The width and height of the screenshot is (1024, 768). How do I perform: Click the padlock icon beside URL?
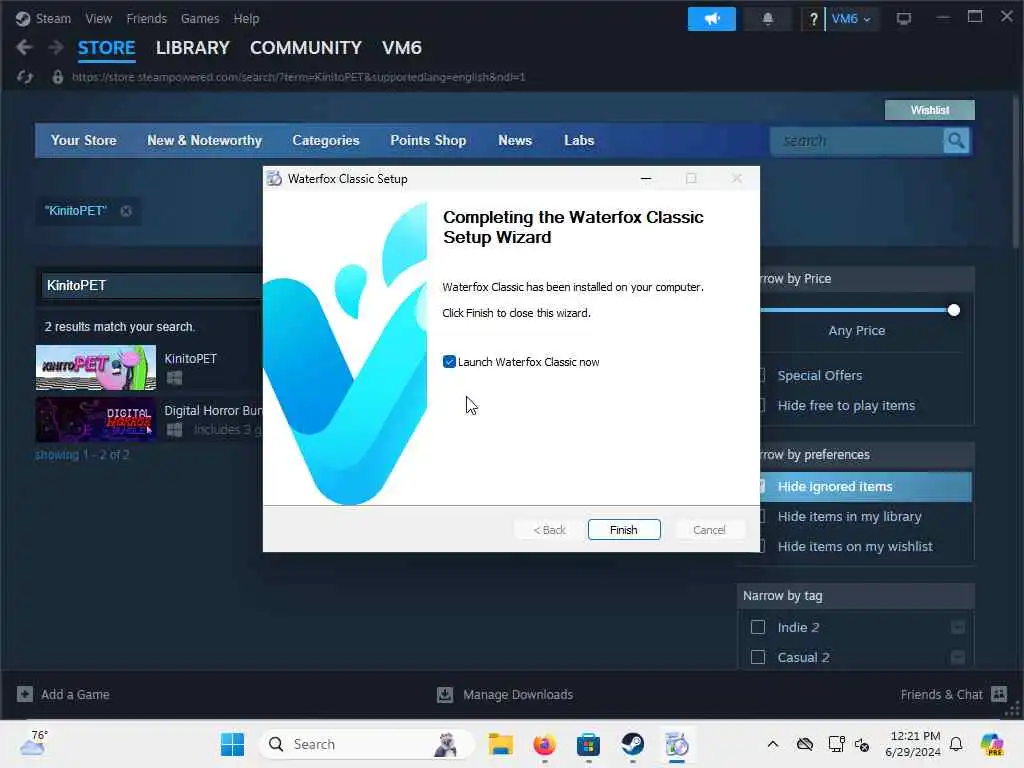(x=57, y=77)
